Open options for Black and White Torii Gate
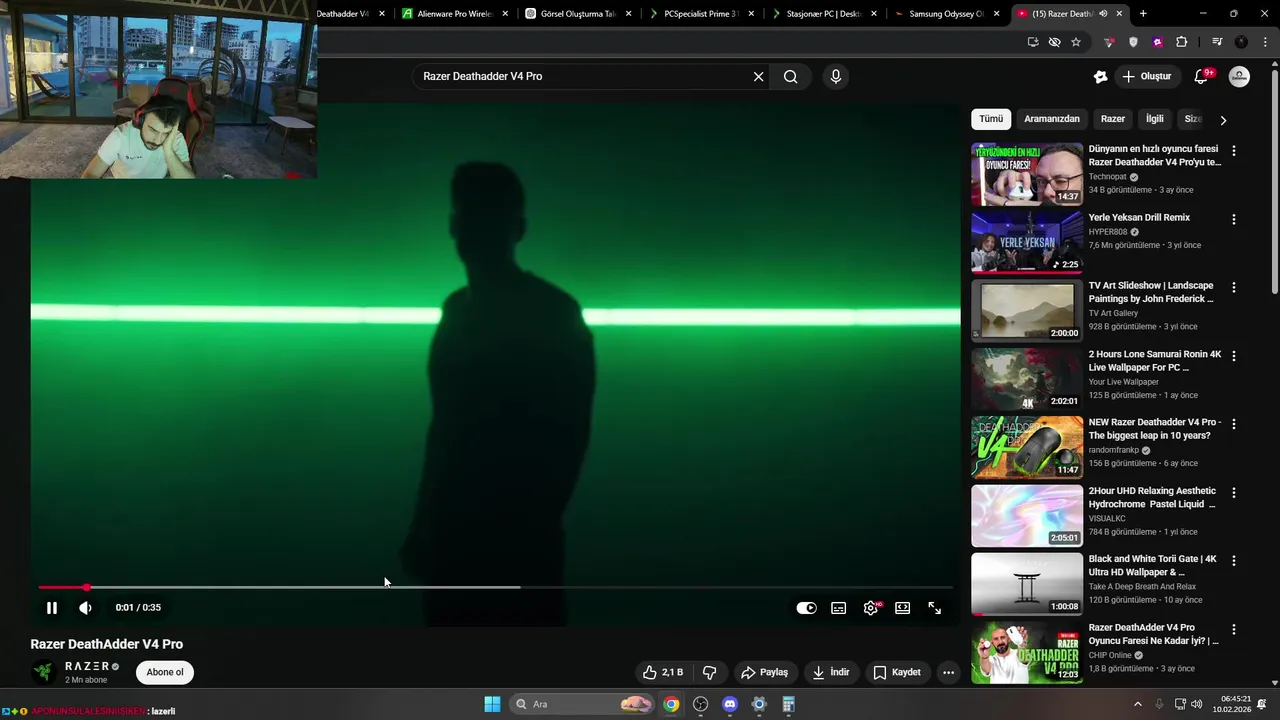The height and width of the screenshot is (720, 1280). coord(1233,561)
